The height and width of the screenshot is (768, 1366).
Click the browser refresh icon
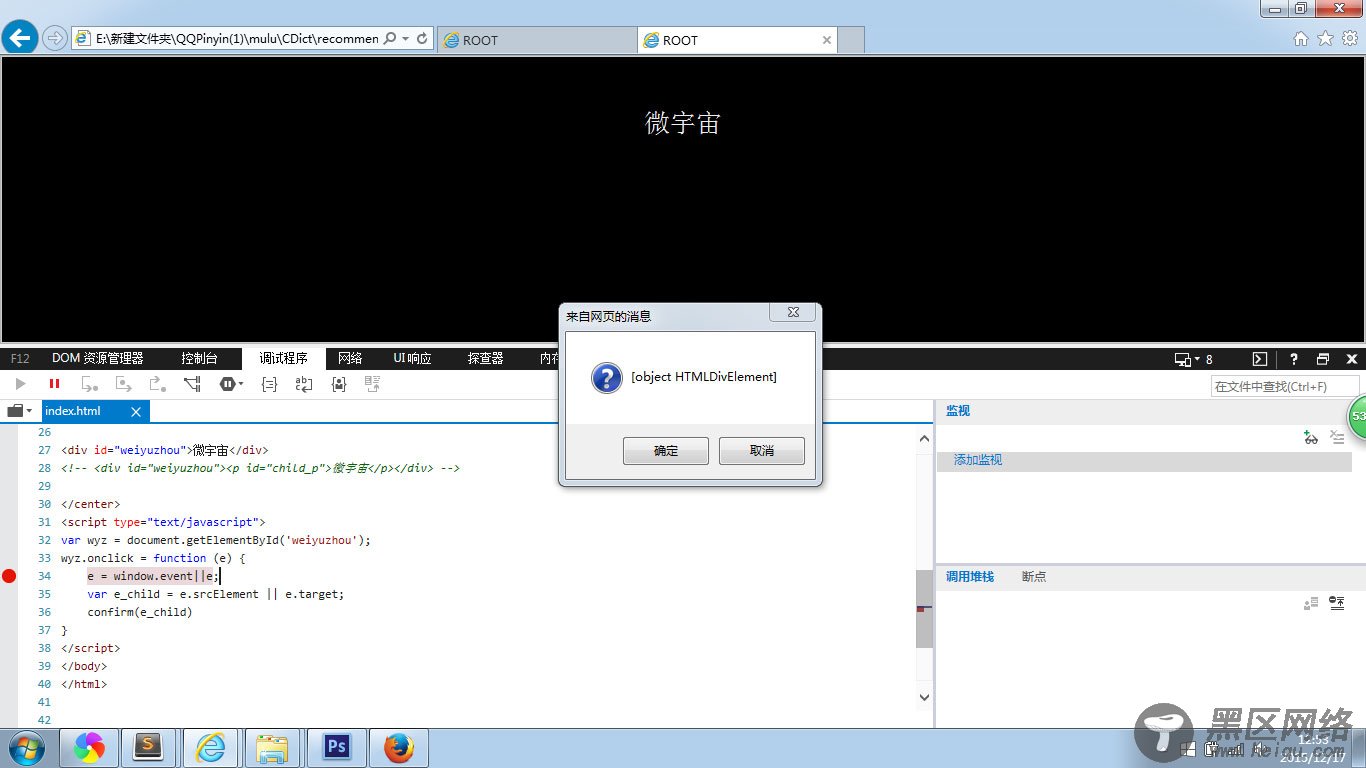click(x=422, y=39)
